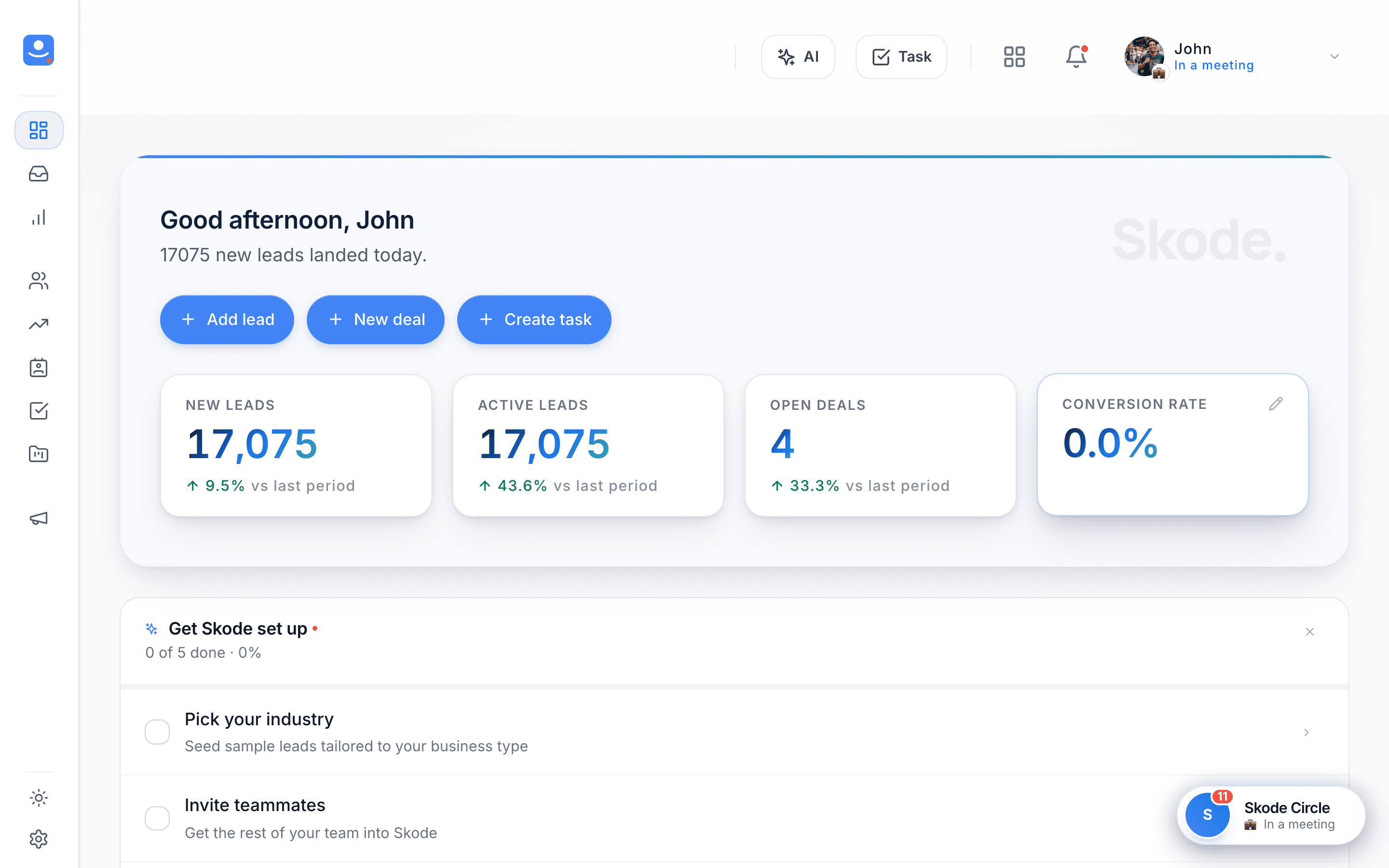1389x868 pixels.
Task: Click '0 of 5 done · 0%' progress text
Action: pyautogui.click(x=203, y=653)
